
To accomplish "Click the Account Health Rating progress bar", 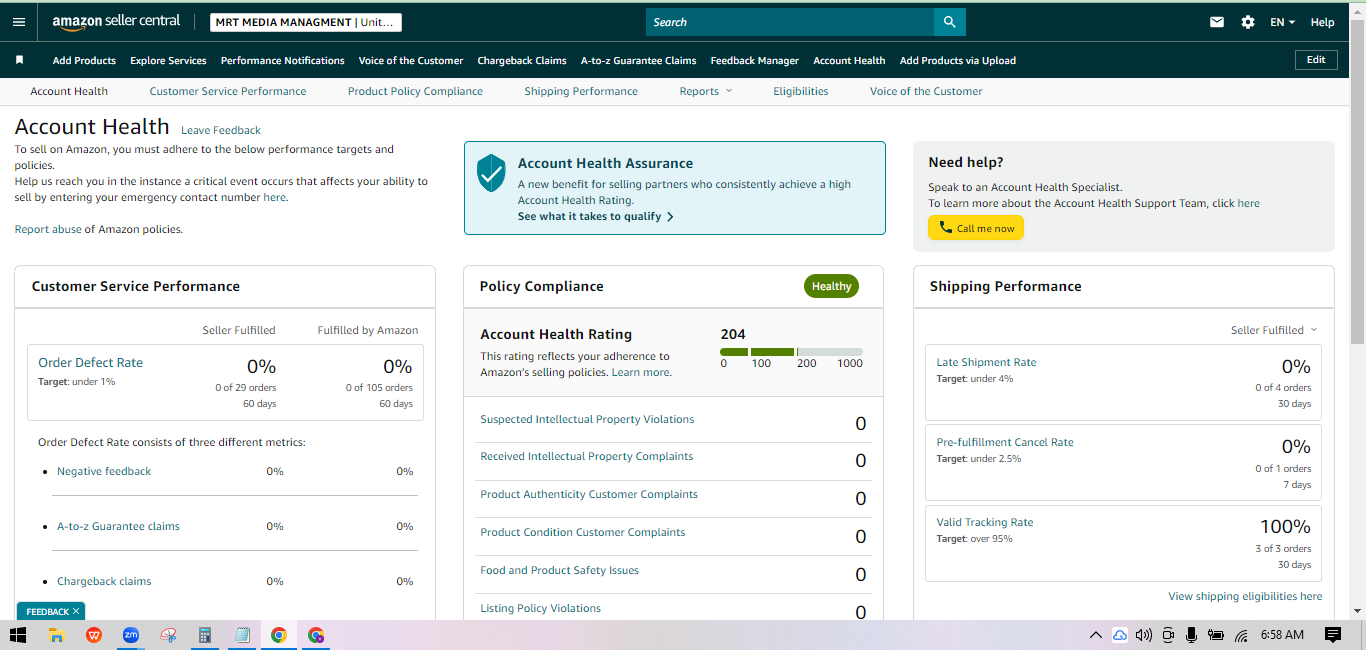I will click(791, 352).
